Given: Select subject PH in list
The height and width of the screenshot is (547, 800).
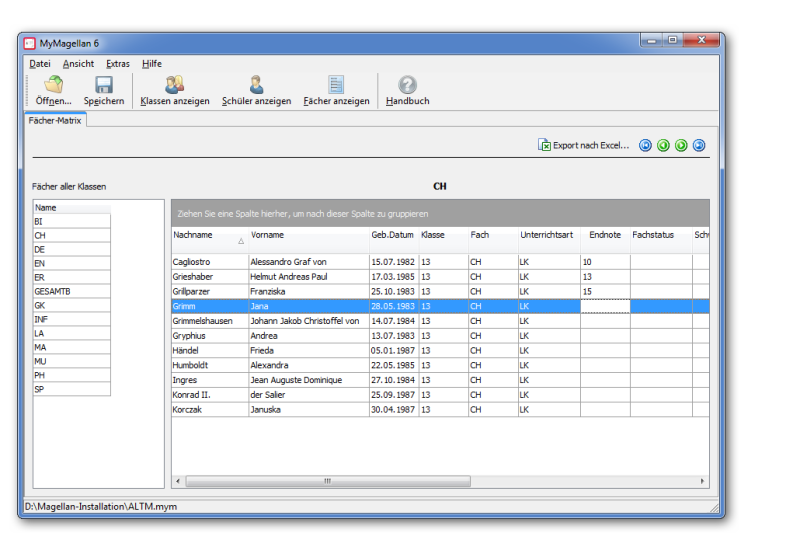Looking at the screenshot, I should [71, 375].
